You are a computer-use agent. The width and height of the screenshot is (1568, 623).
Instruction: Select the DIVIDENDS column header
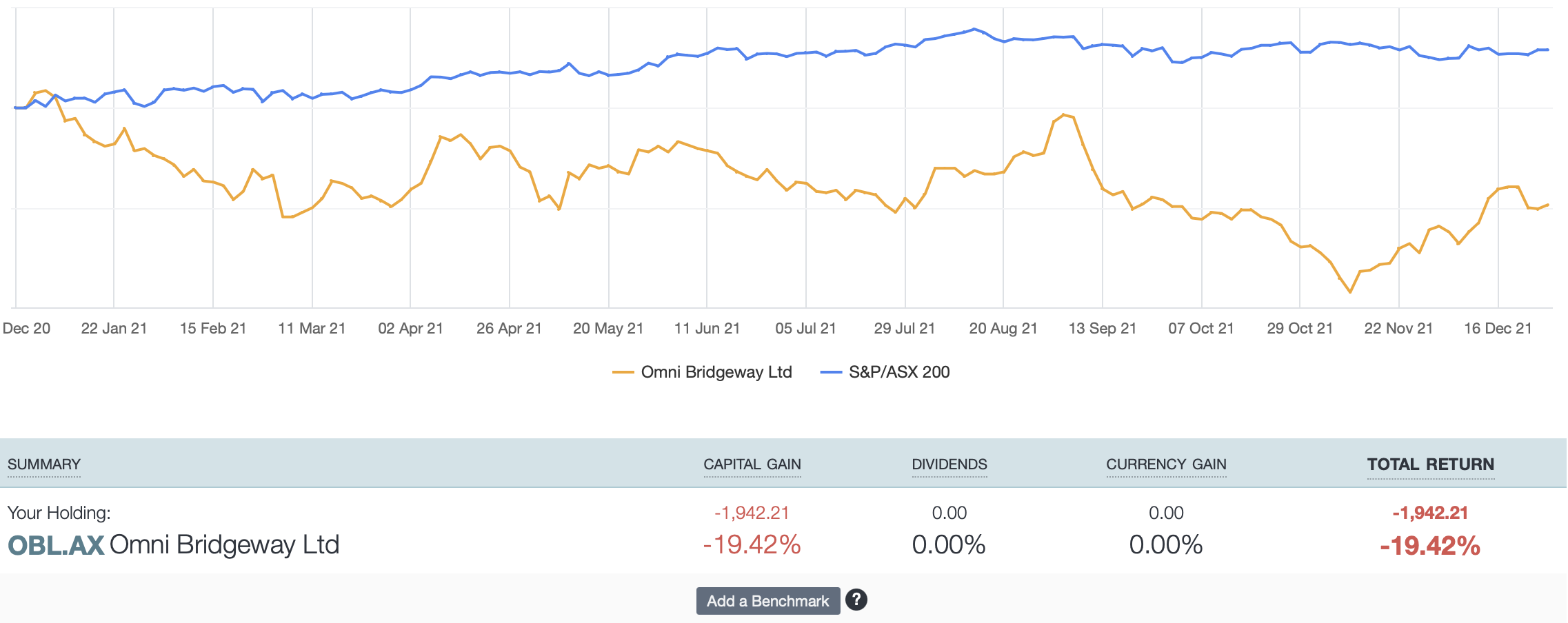(x=949, y=464)
